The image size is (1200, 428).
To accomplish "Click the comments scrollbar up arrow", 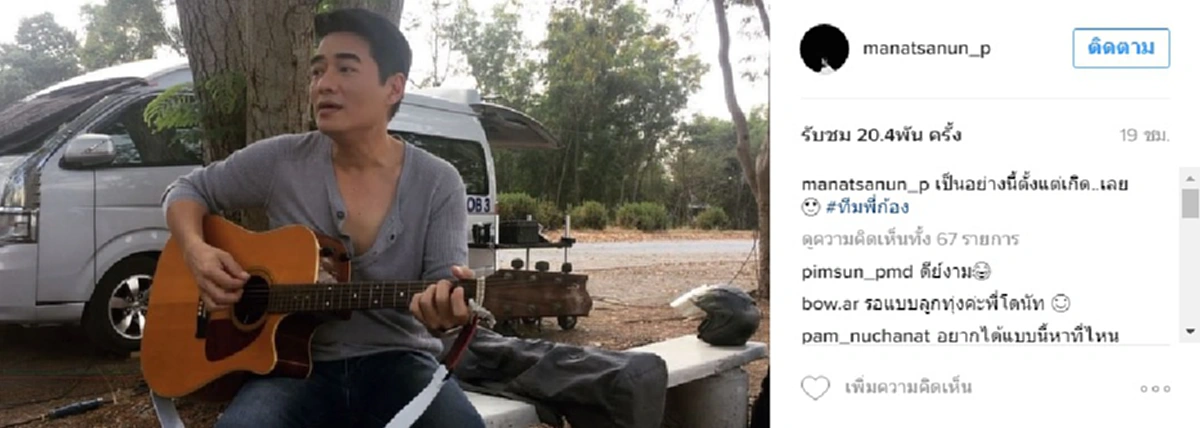I will click(x=1189, y=177).
